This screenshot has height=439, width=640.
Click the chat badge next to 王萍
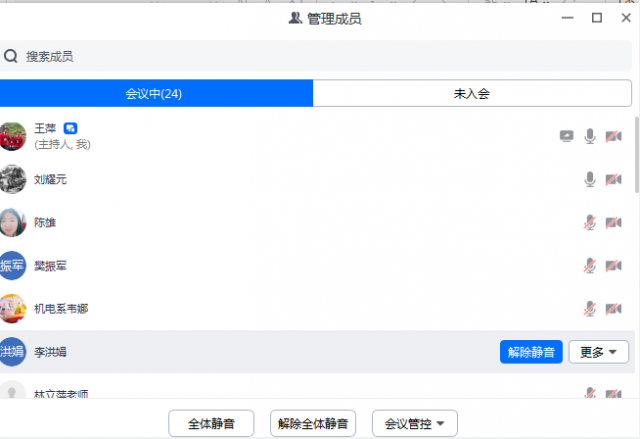[71, 128]
